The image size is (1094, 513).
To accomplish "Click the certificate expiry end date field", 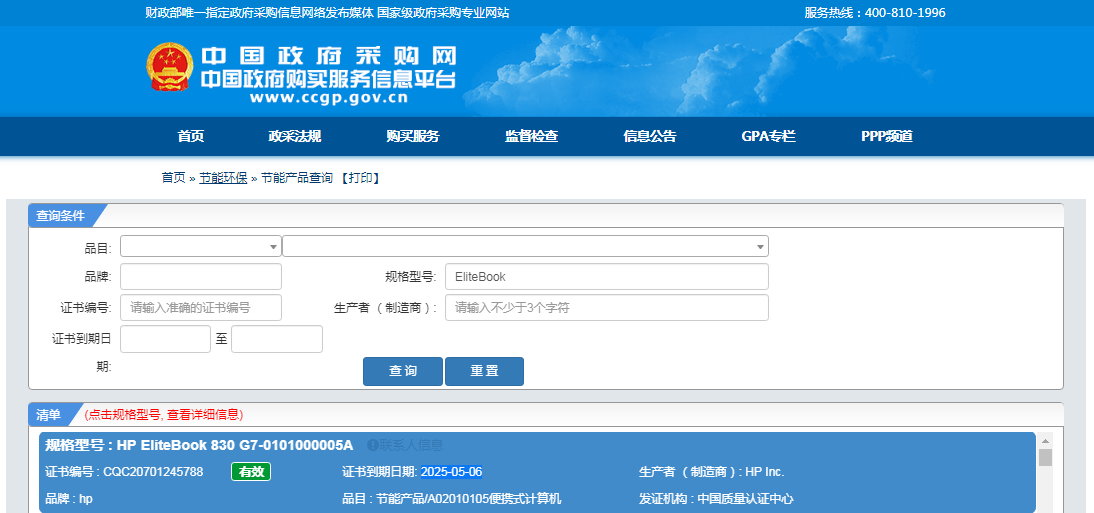I will pyautogui.click(x=277, y=339).
